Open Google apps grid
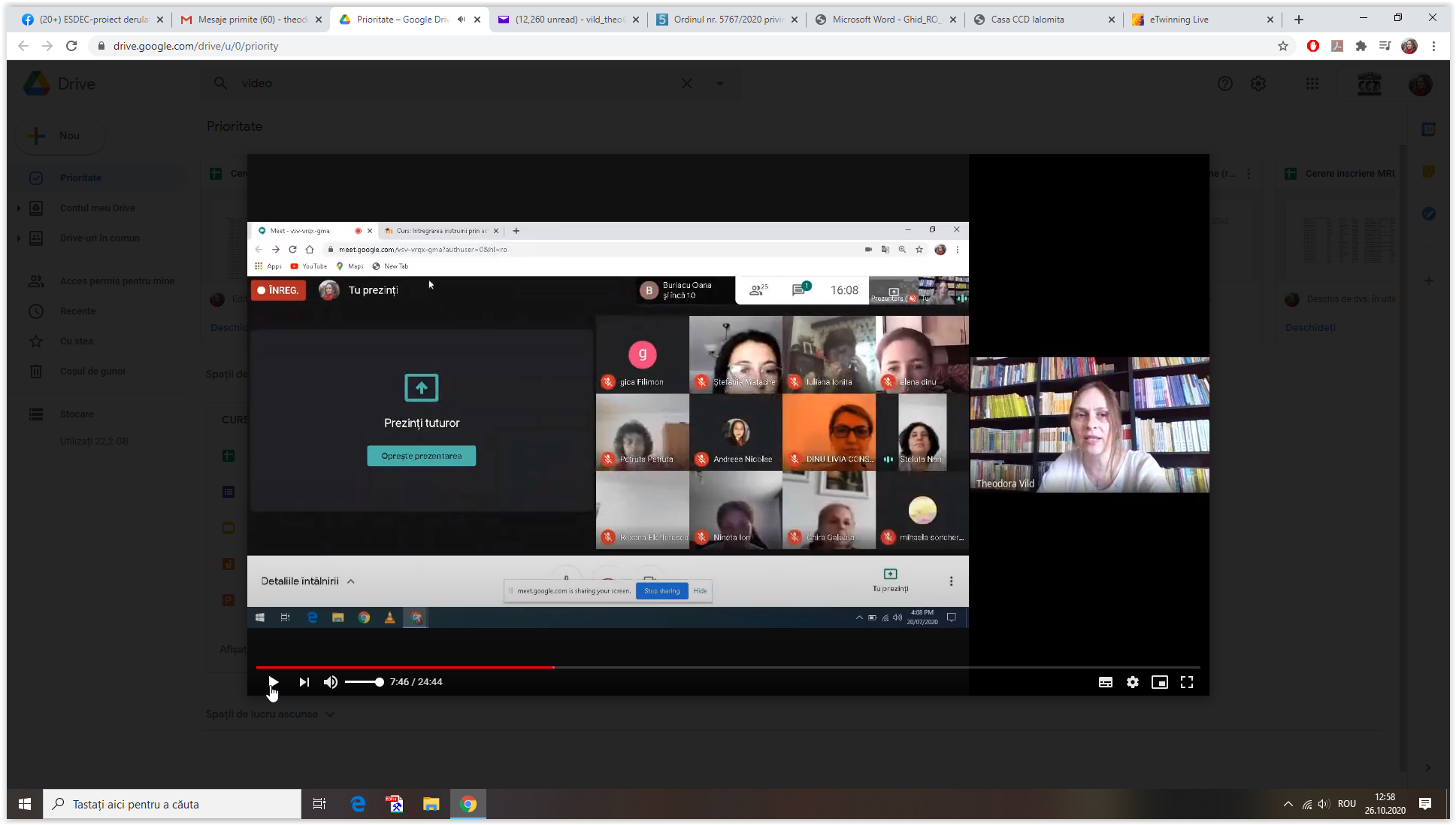 (x=1312, y=83)
